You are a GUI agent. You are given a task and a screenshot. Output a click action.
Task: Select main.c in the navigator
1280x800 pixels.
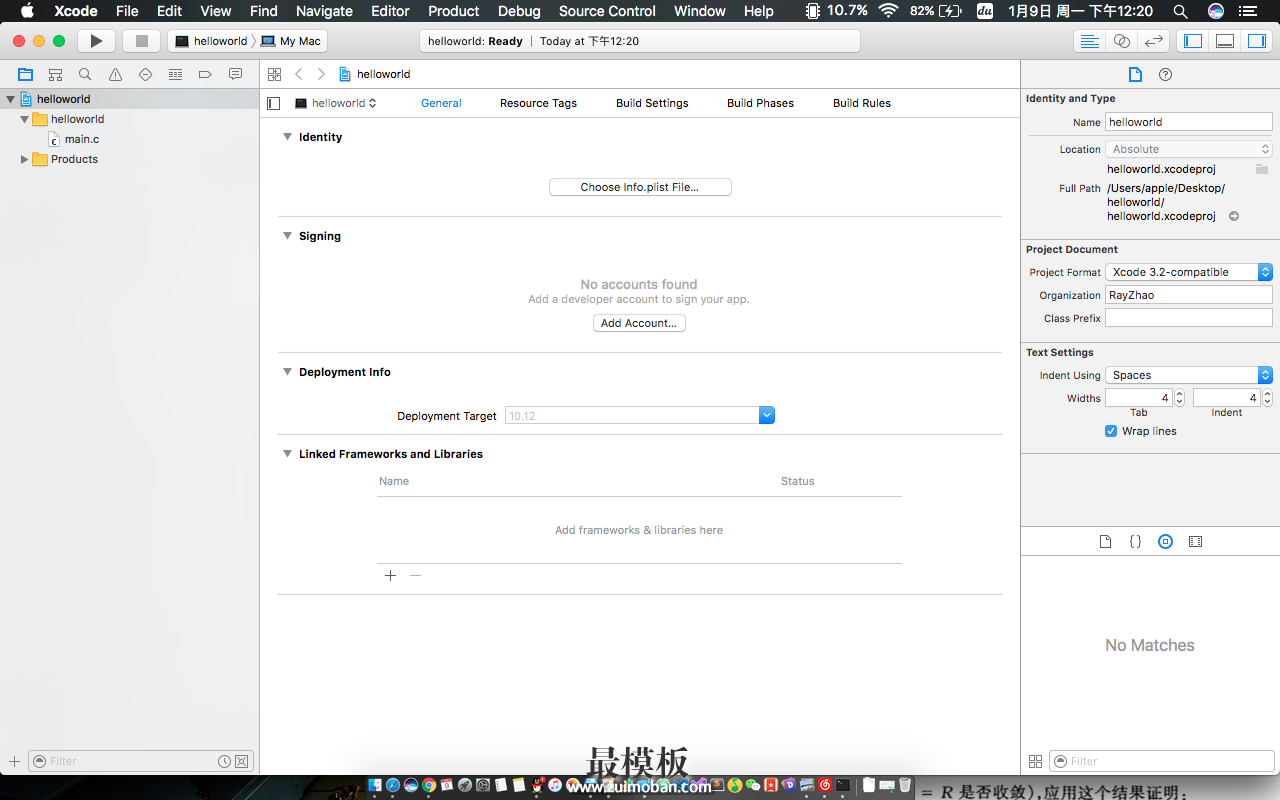[82, 139]
